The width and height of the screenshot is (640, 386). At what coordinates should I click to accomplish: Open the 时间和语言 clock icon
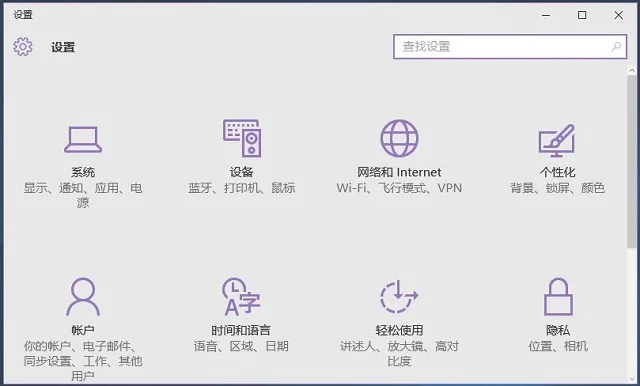[x=241, y=297]
